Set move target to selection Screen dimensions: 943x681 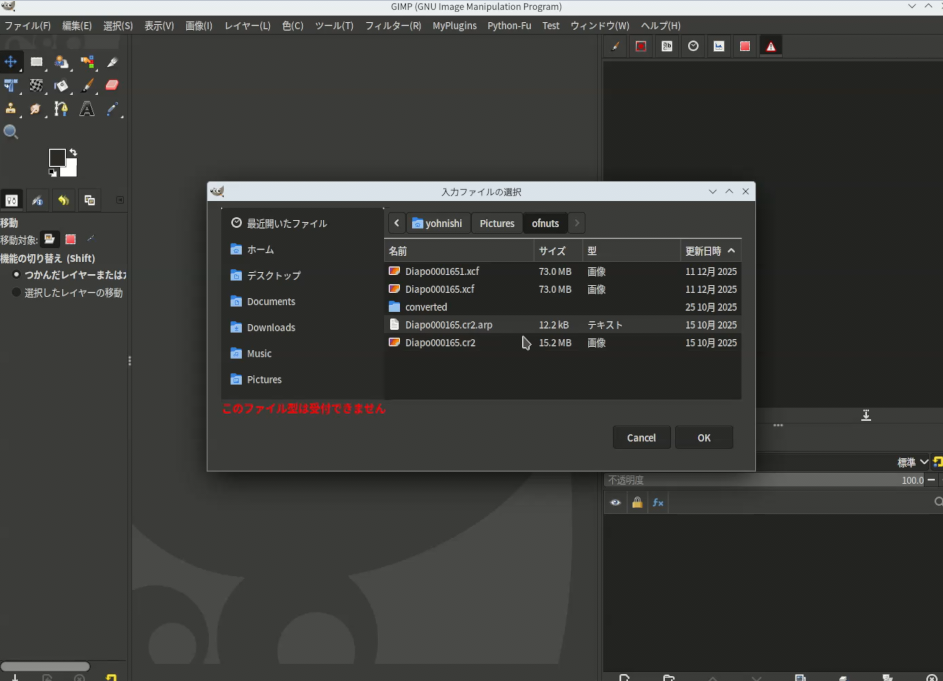point(70,239)
